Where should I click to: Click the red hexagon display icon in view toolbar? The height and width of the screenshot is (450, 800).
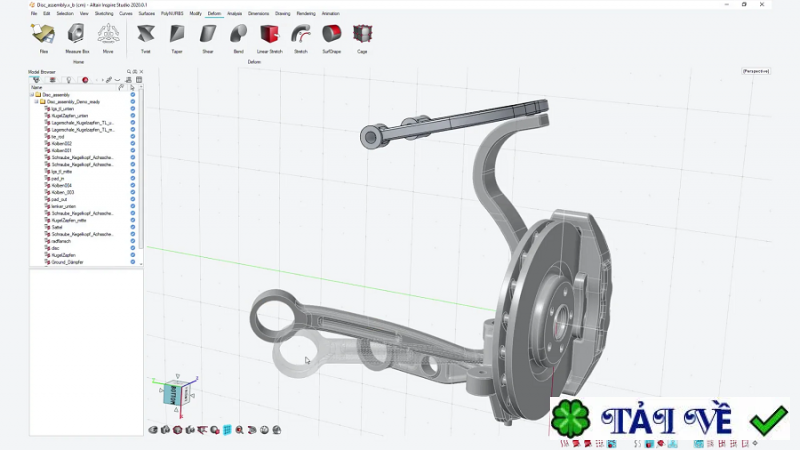tap(178, 430)
